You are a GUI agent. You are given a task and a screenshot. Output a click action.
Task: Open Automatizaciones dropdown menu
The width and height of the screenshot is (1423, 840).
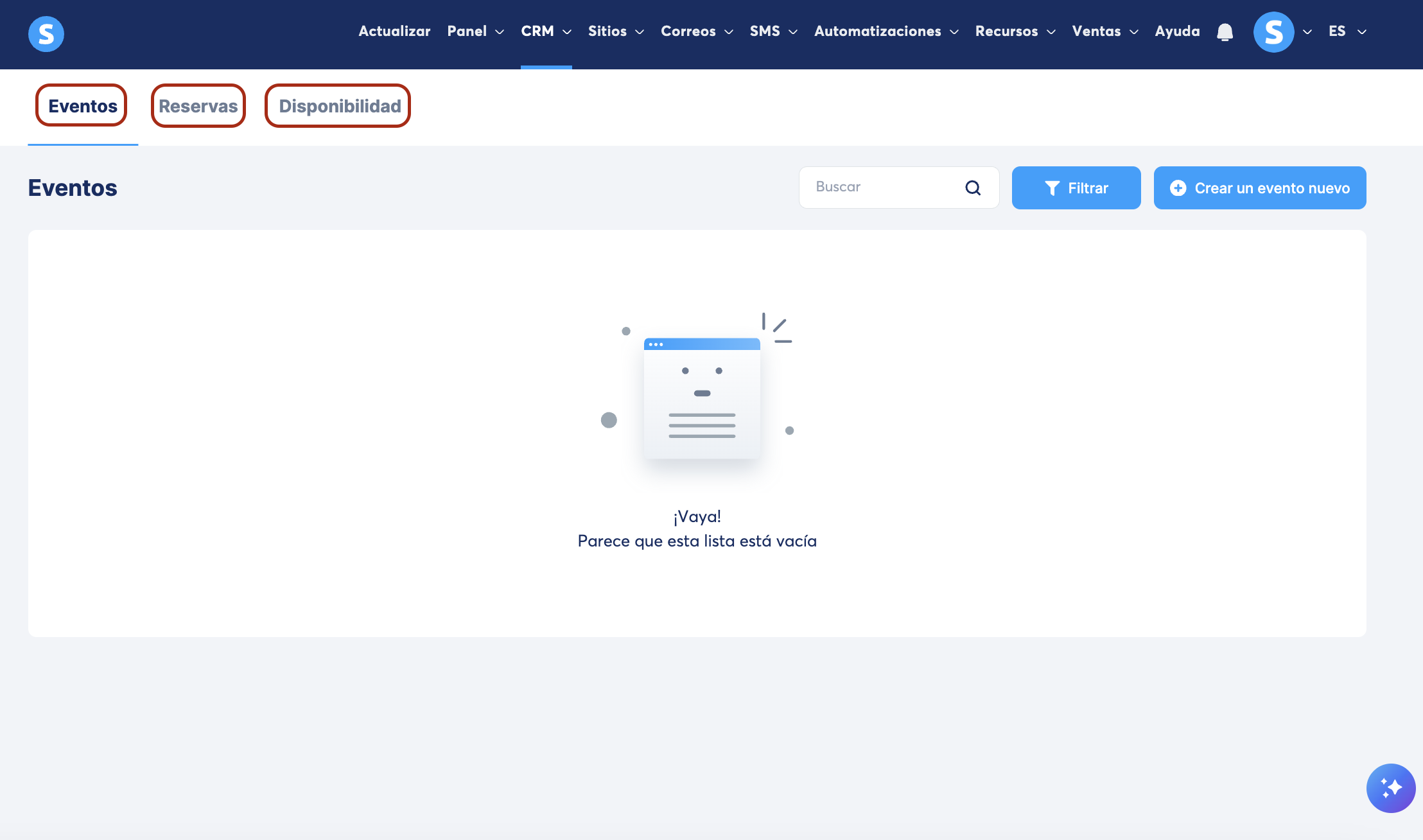(886, 31)
